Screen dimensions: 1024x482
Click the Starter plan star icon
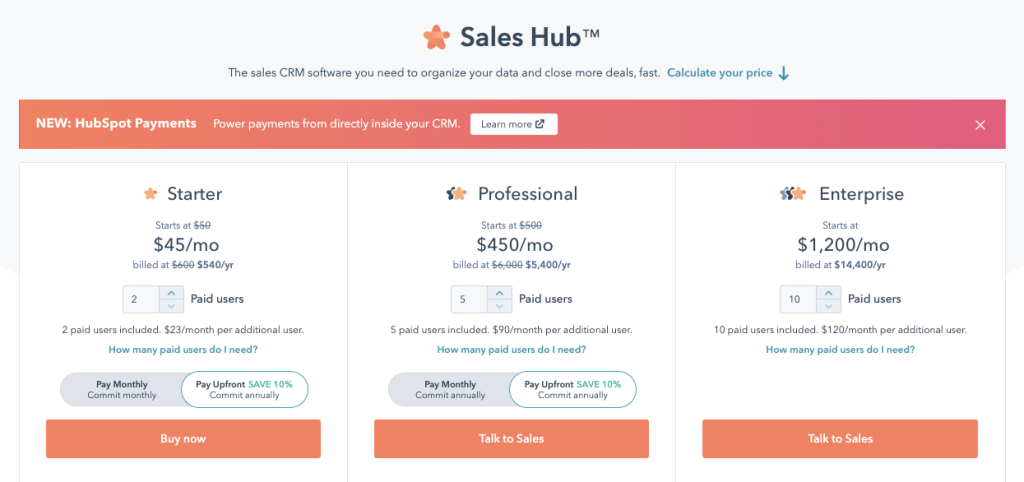150,193
